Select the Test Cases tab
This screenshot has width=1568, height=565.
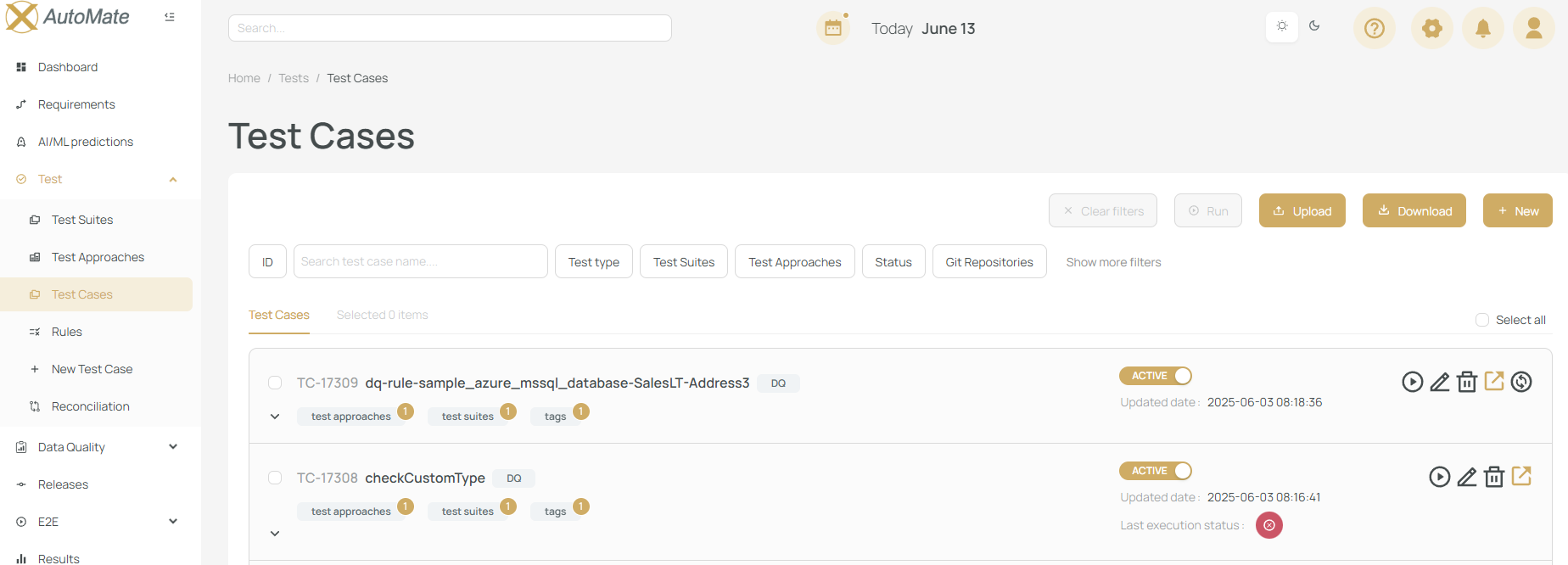coord(279,315)
